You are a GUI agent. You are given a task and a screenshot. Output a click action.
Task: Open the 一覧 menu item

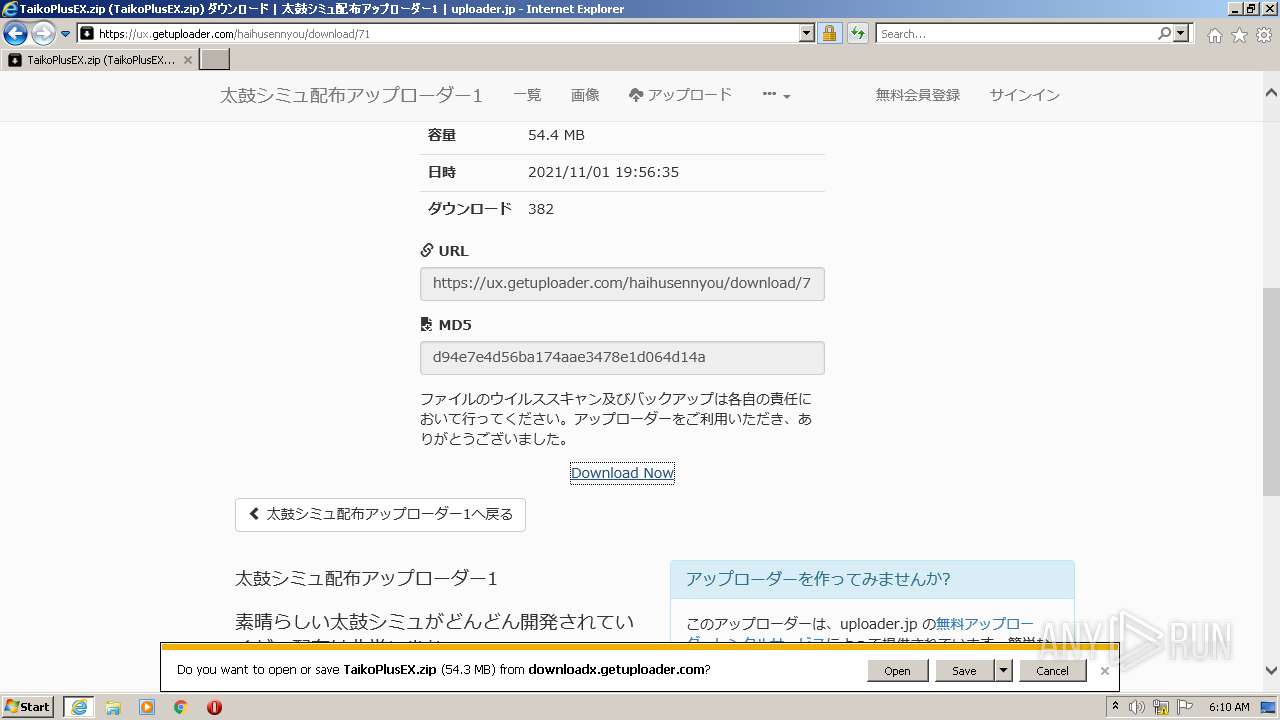[x=527, y=95]
